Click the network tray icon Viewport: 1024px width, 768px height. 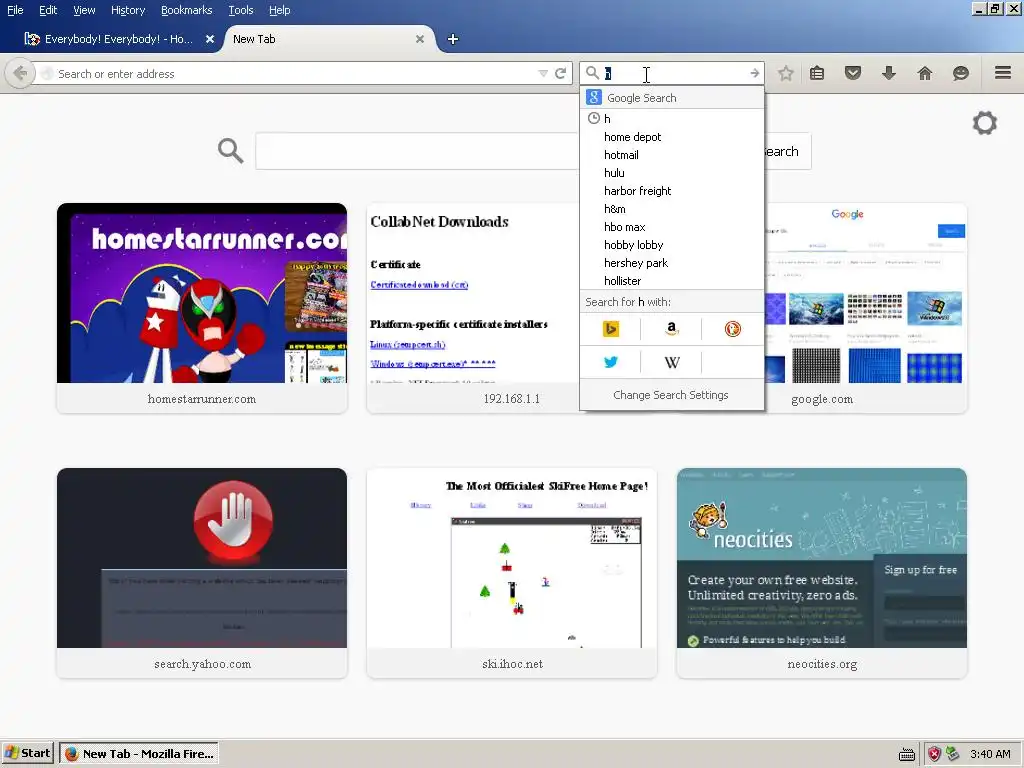953,754
